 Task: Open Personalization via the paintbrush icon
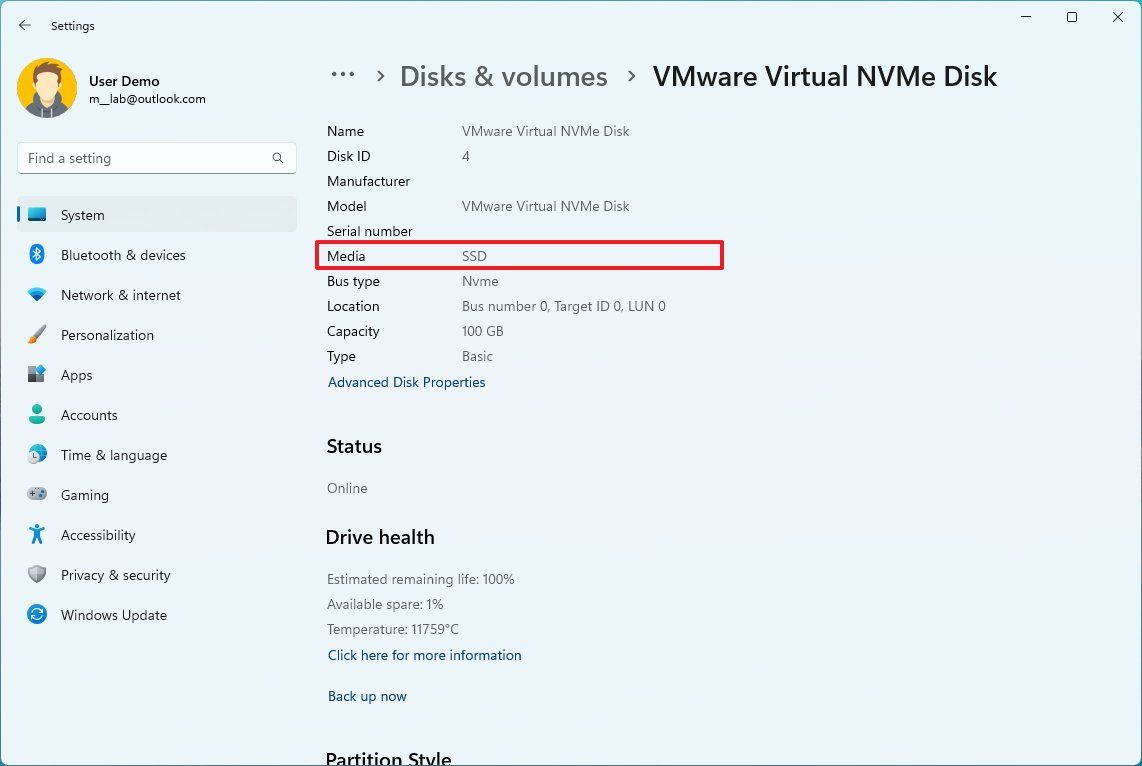click(x=37, y=335)
